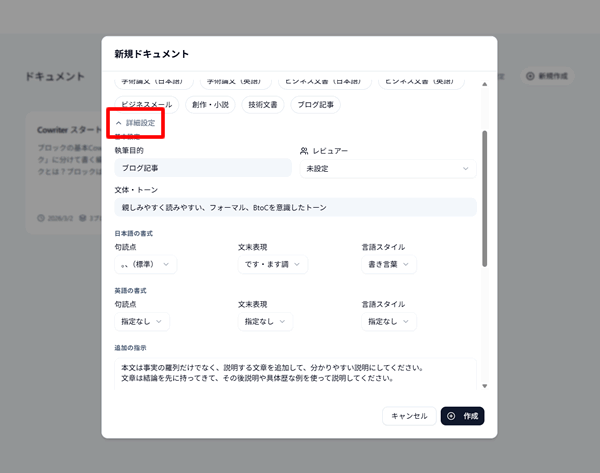Click the dialog scrollbar up arrow
Viewport: 600px width, 473px height.
(484, 84)
